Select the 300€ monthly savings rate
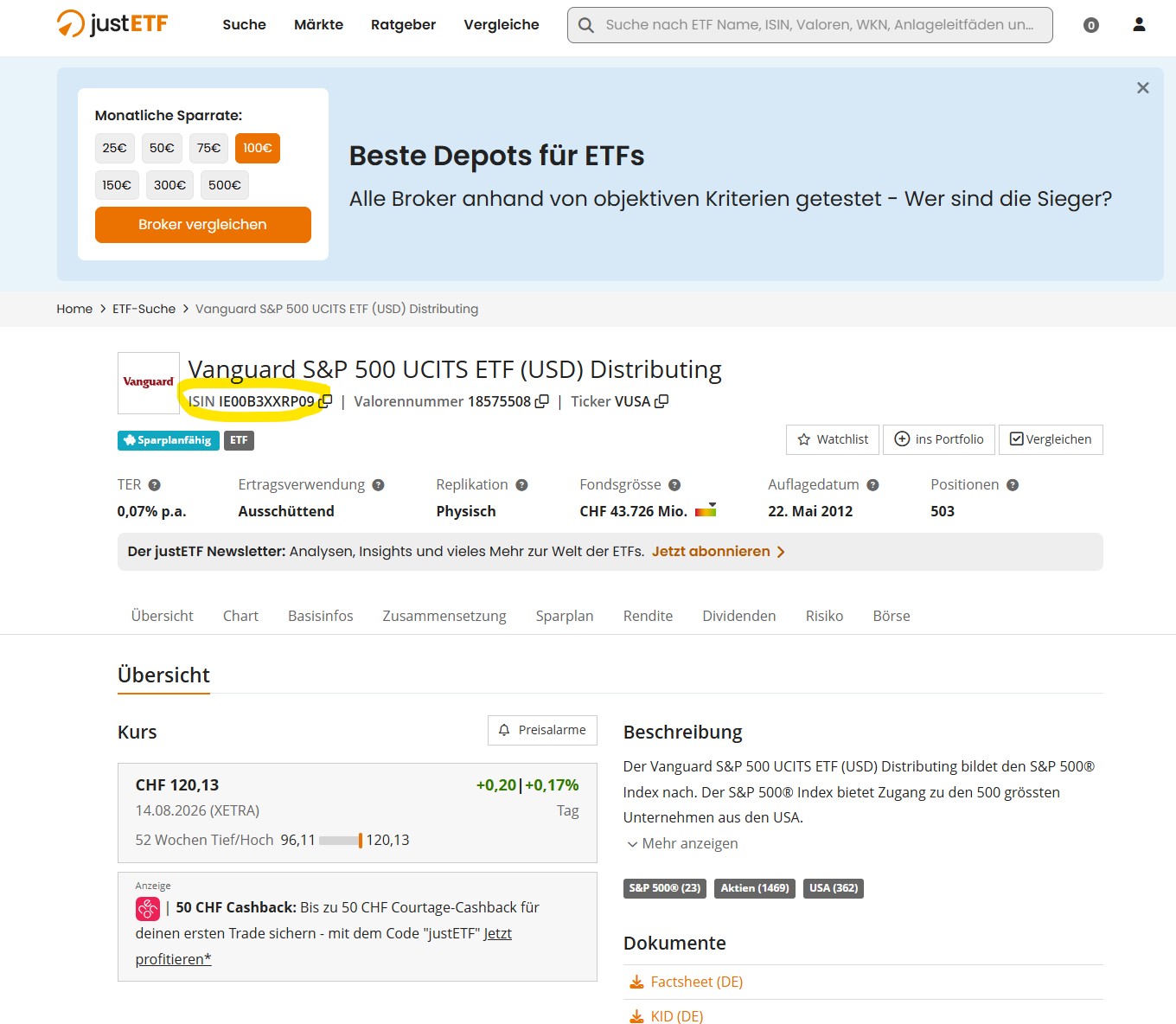The width and height of the screenshot is (1176, 1024). click(x=169, y=185)
